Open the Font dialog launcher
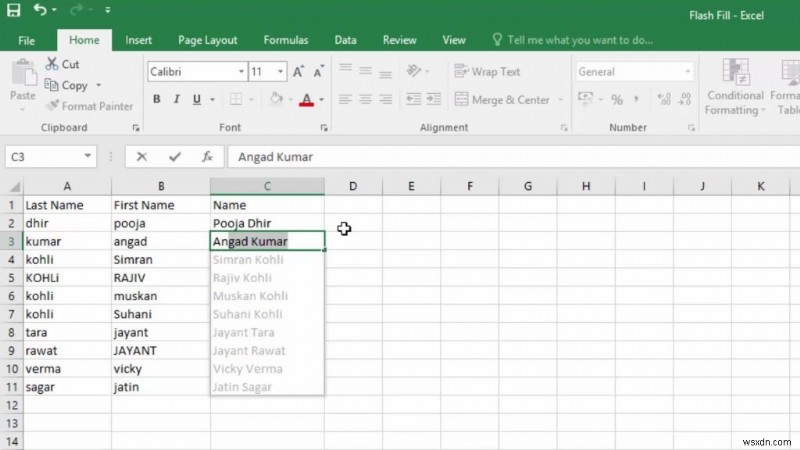800x450 pixels. coord(324,128)
